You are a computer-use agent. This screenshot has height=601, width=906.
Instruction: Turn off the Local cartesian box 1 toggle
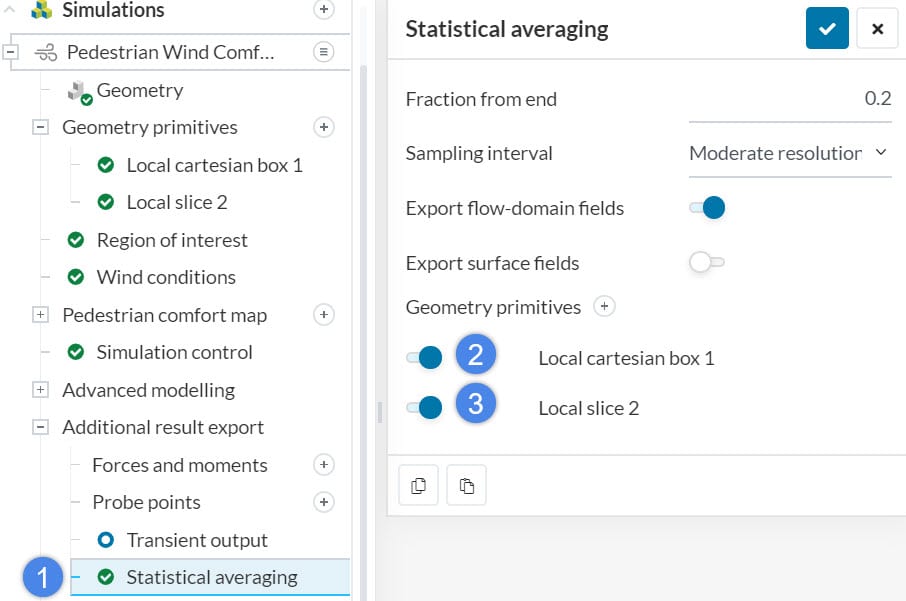click(x=423, y=355)
